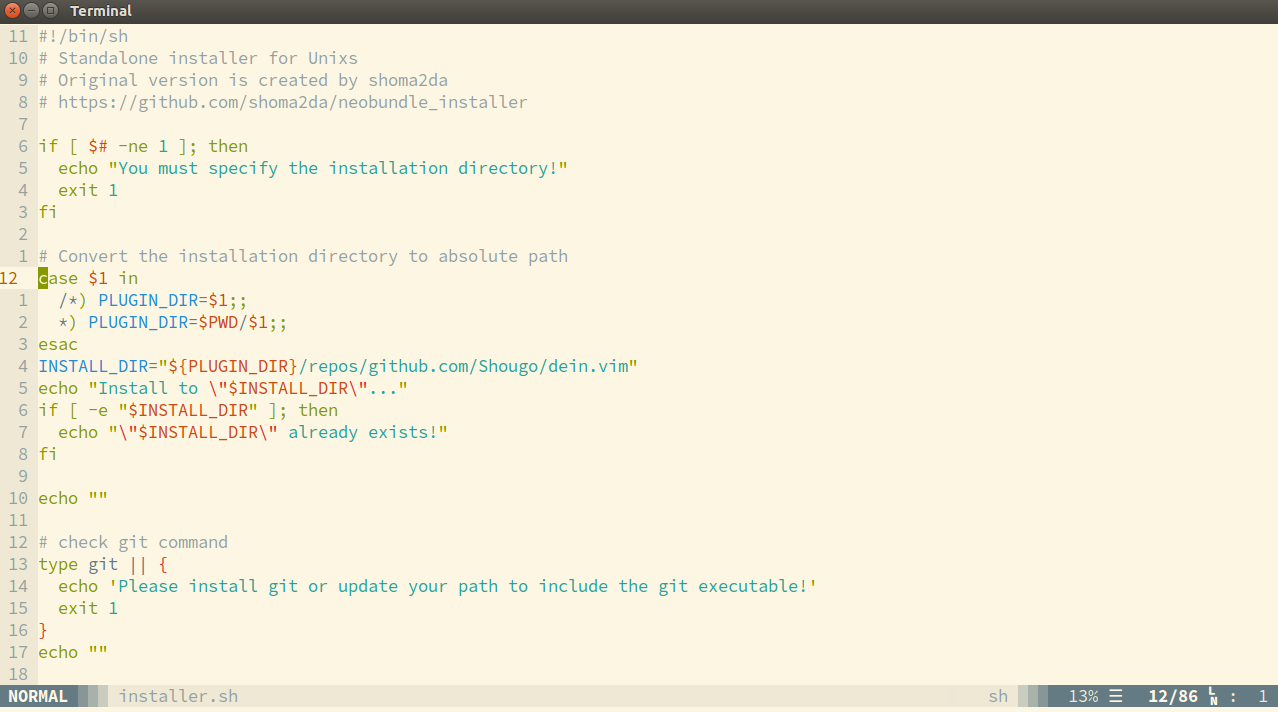
Task: Click the "# check git command" comment
Action: [x=133, y=542]
